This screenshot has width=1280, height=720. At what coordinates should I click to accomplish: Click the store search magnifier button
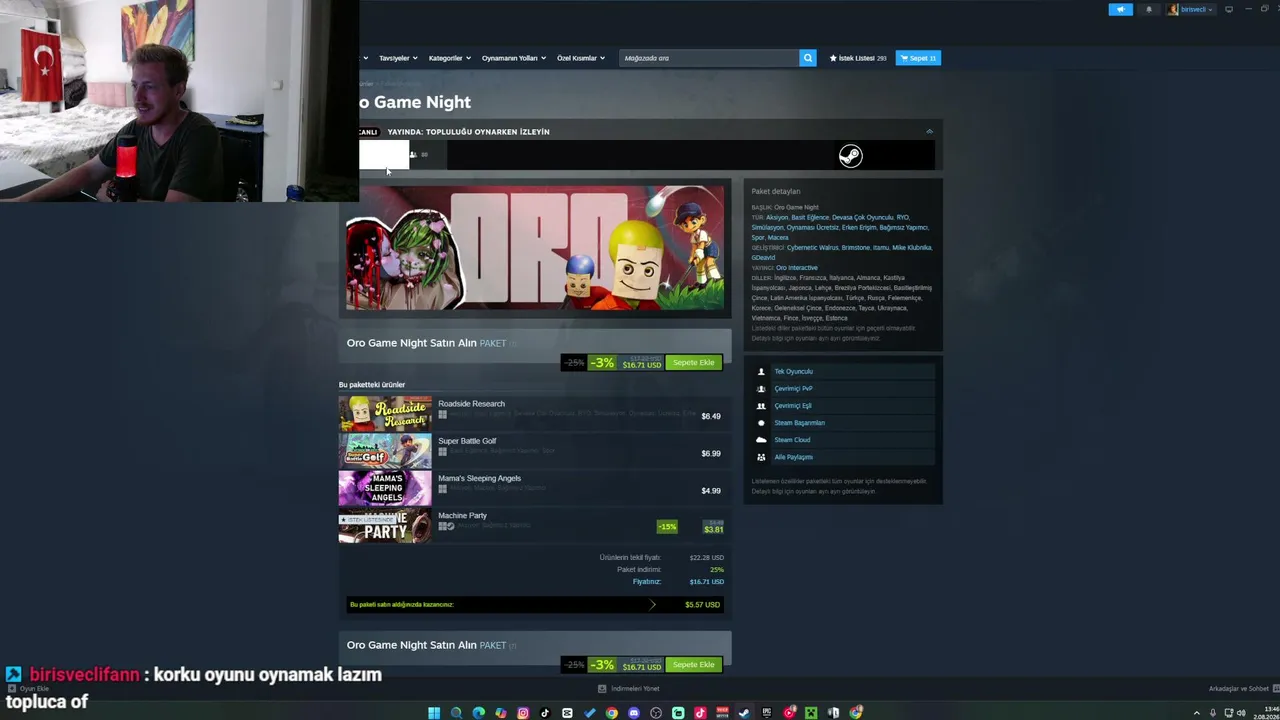coord(808,58)
